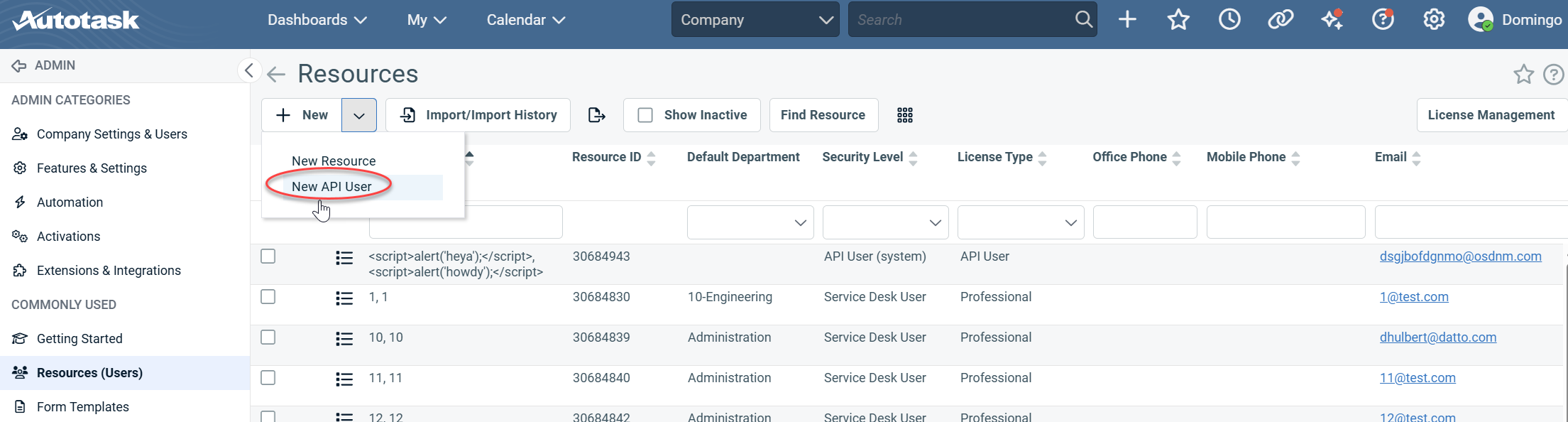Open context menu icon for resource 30684830
The image size is (1568, 422).
pyautogui.click(x=344, y=298)
